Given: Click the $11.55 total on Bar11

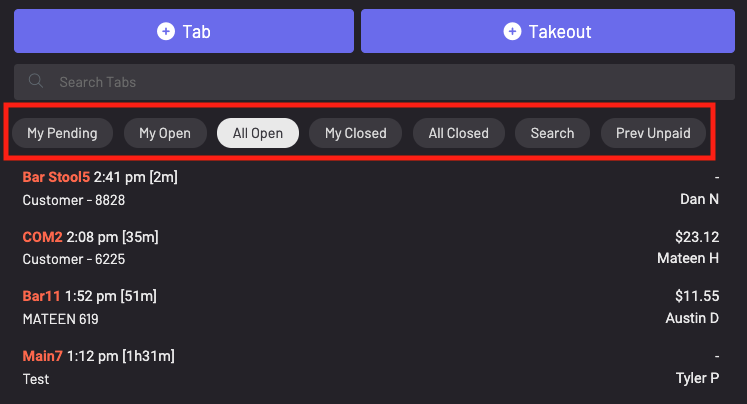Looking at the screenshot, I should pos(697,296).
